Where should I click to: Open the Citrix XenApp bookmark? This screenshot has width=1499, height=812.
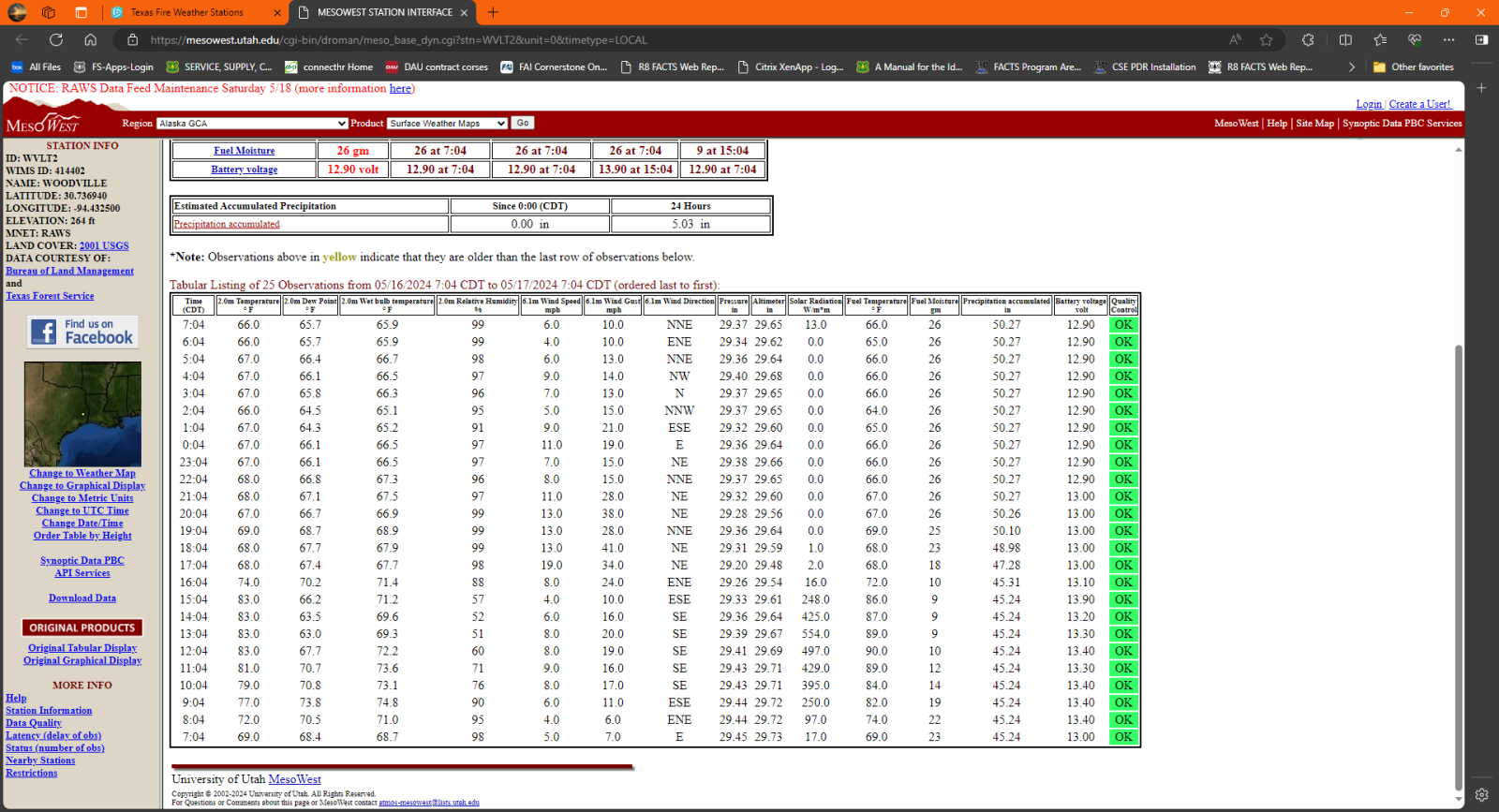(790, 66)
